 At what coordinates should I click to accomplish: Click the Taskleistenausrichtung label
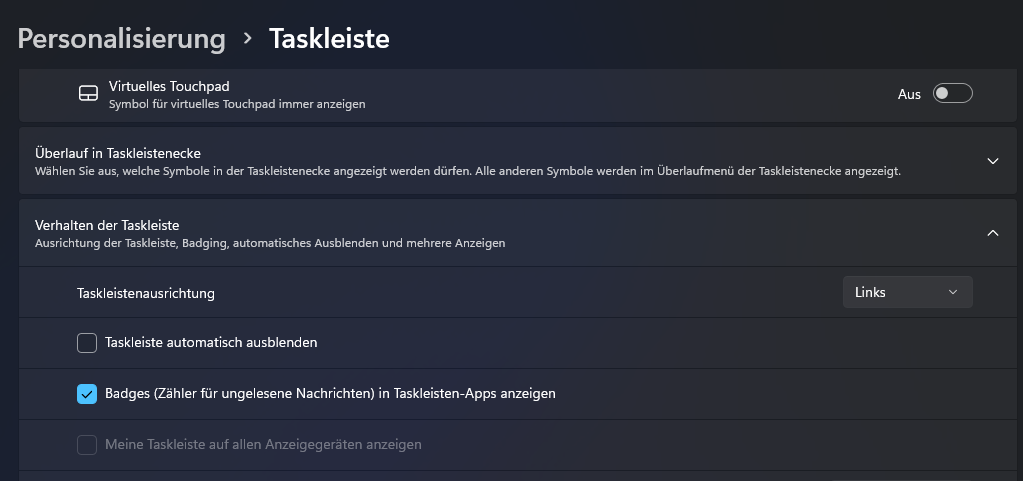click(x=145, y=293)
